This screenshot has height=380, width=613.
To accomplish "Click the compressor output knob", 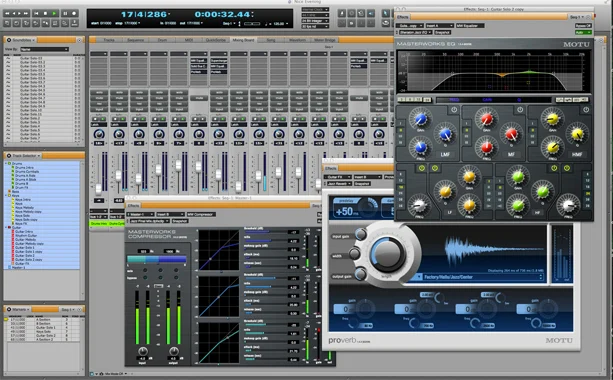I will [174, 350].
